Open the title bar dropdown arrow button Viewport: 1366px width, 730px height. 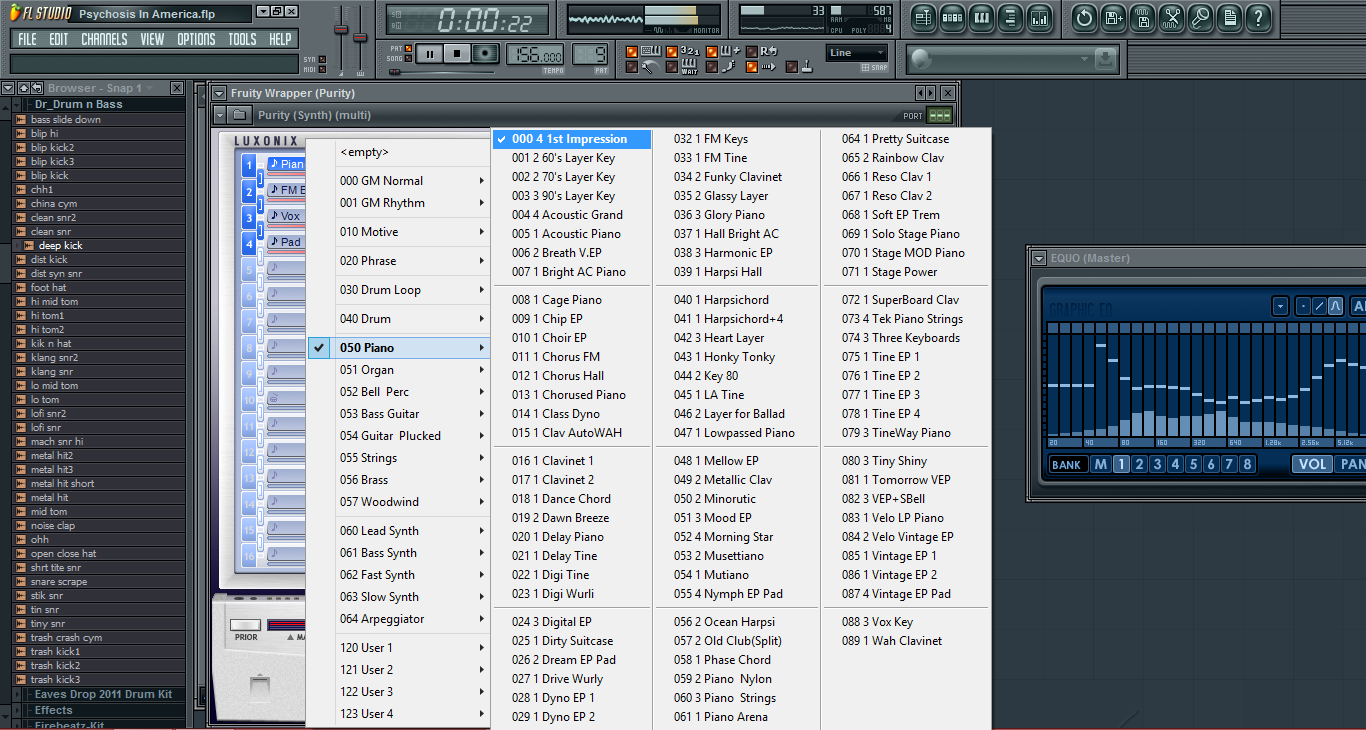pyautogui.click(x=263, y=12)
